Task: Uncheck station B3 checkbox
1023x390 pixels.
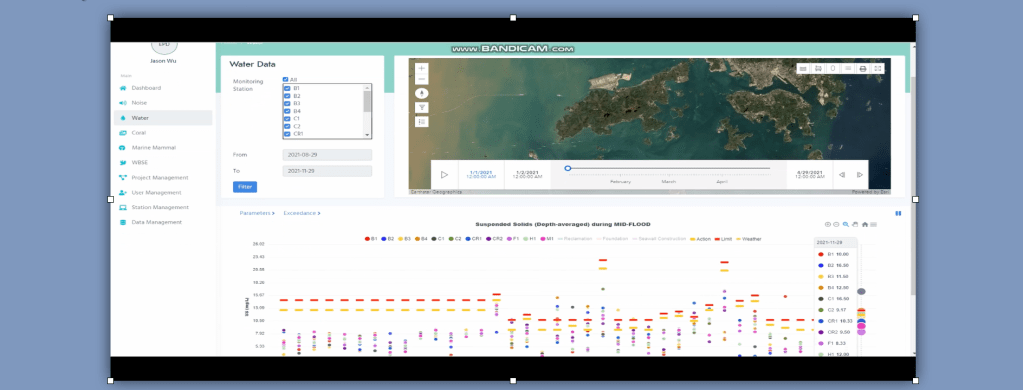Action: click(288, 104)
